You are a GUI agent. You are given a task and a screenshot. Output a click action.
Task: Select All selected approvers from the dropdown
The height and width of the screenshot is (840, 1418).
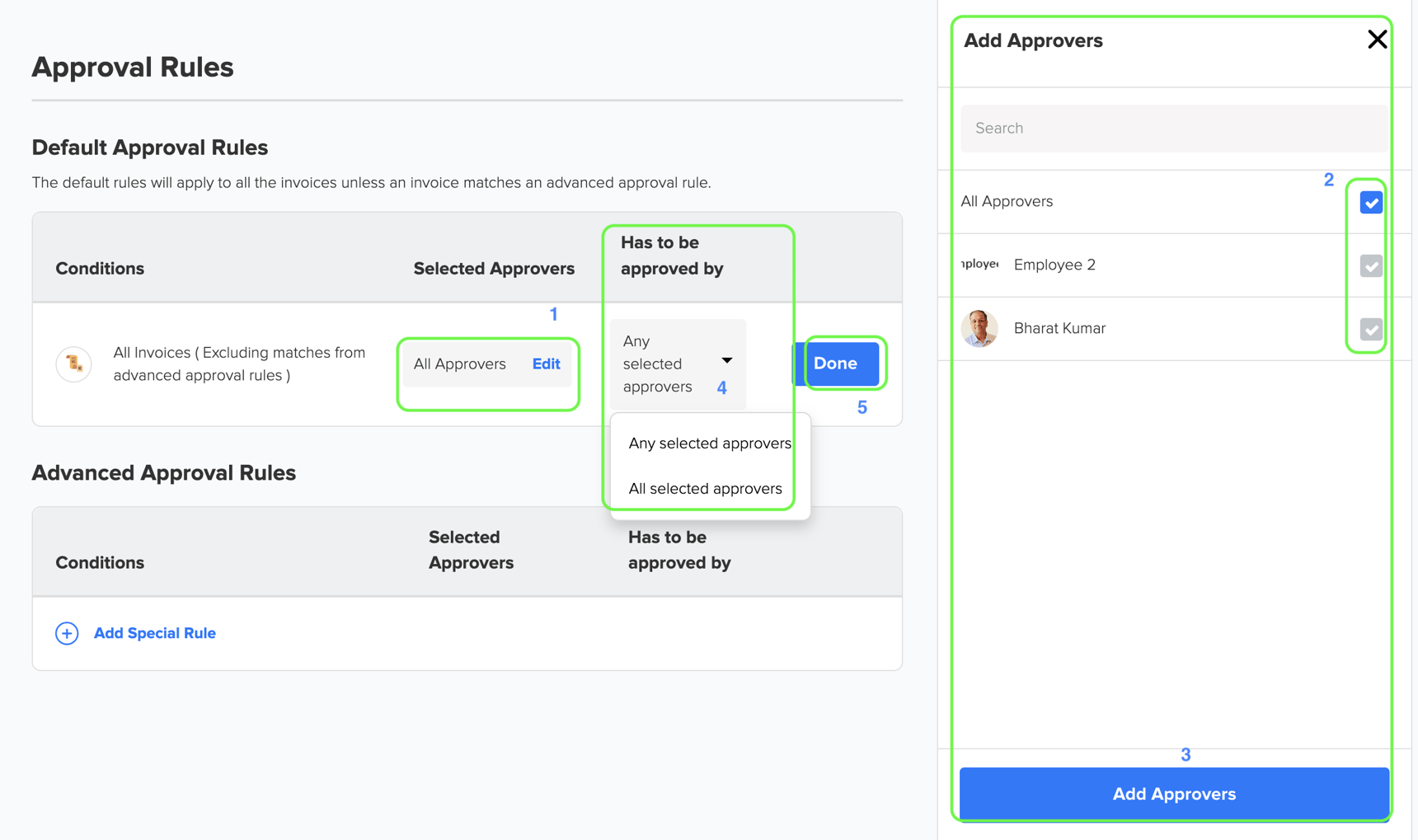(704, 488)
